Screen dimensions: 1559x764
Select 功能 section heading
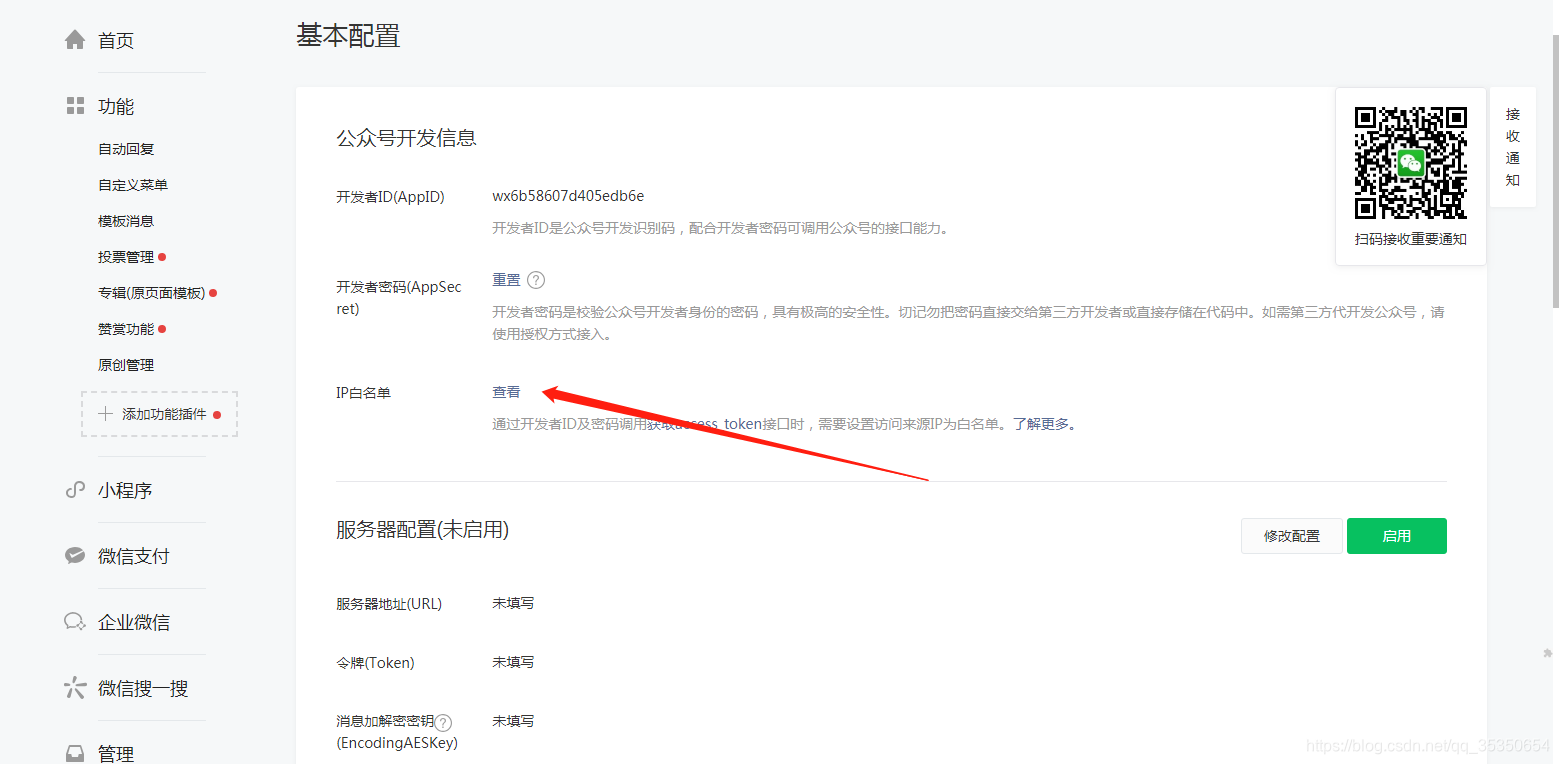pyautogui.click(x=116, y=106)
